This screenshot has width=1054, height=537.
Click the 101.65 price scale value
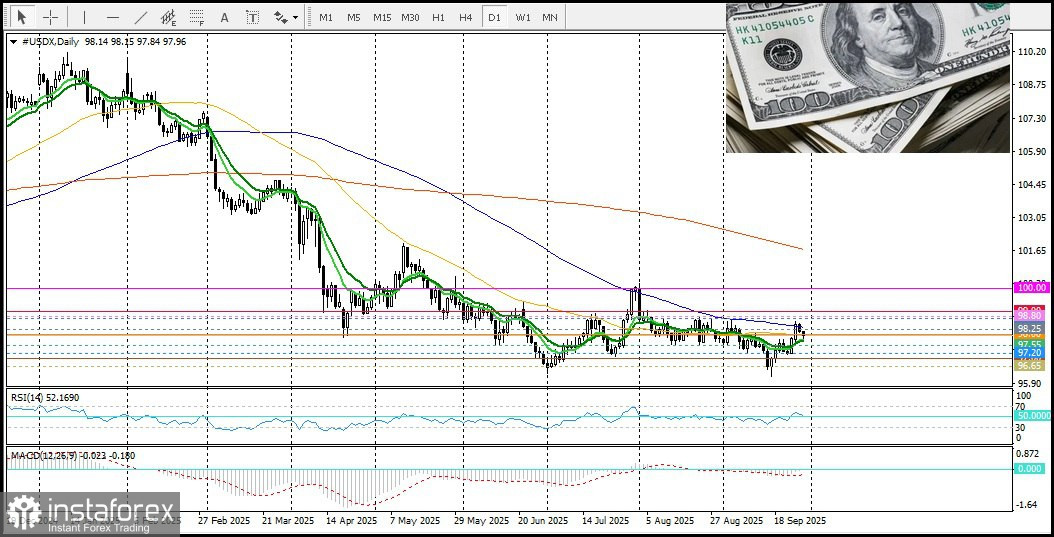pos(1032,251)
